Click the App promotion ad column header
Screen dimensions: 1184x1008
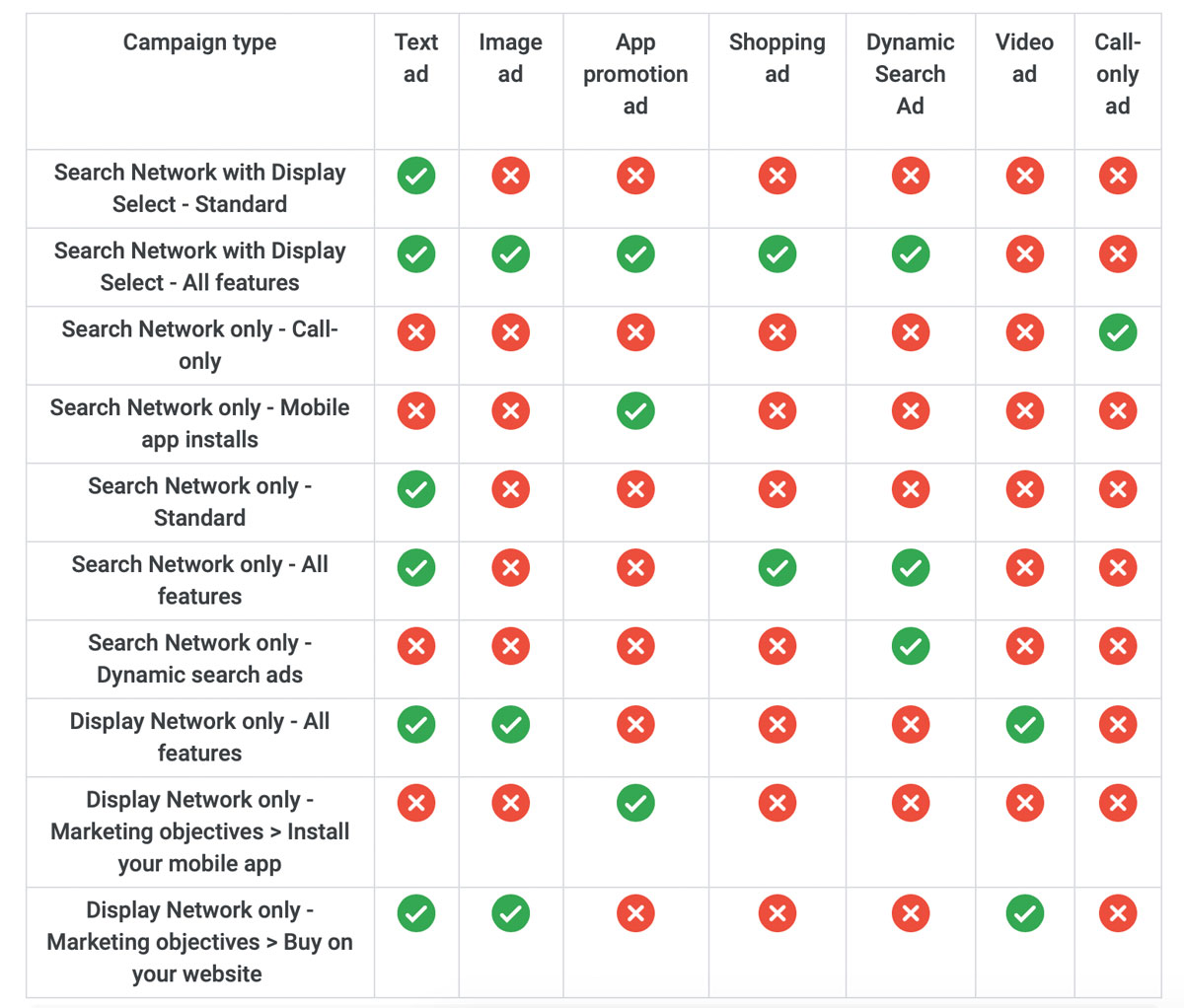(x=635, y=74)
